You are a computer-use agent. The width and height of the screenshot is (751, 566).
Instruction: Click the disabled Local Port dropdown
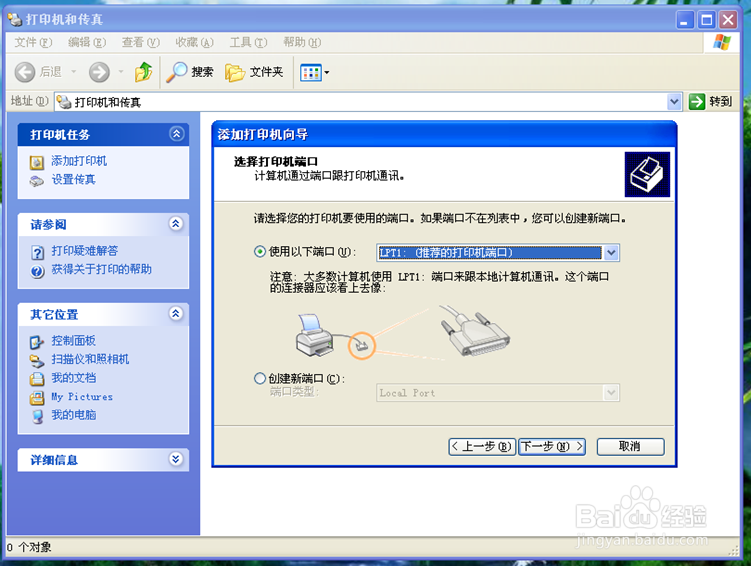498,393
